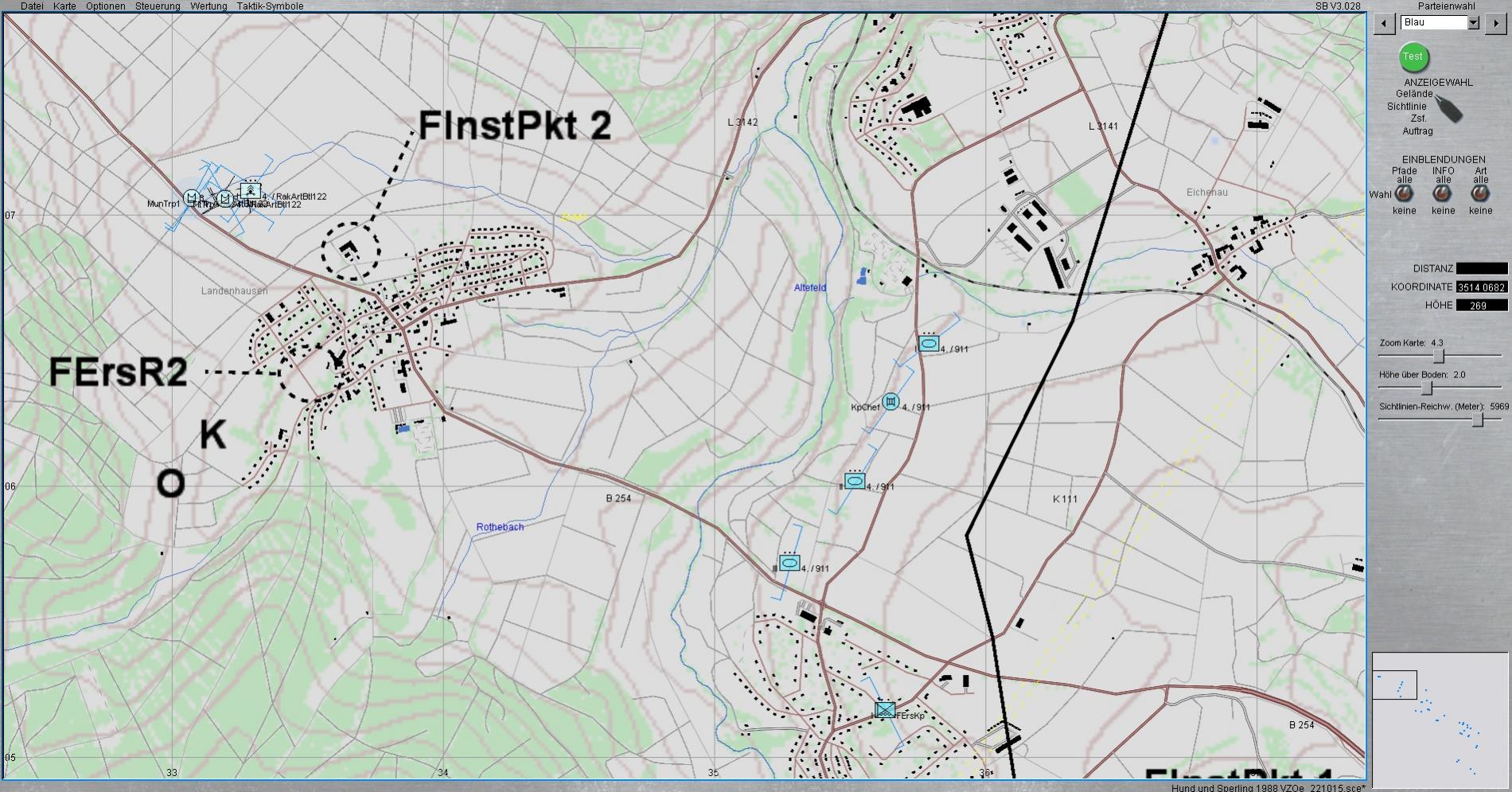Turn the Anzeigewahl rotary selector knob

[x=1448, y=109]
